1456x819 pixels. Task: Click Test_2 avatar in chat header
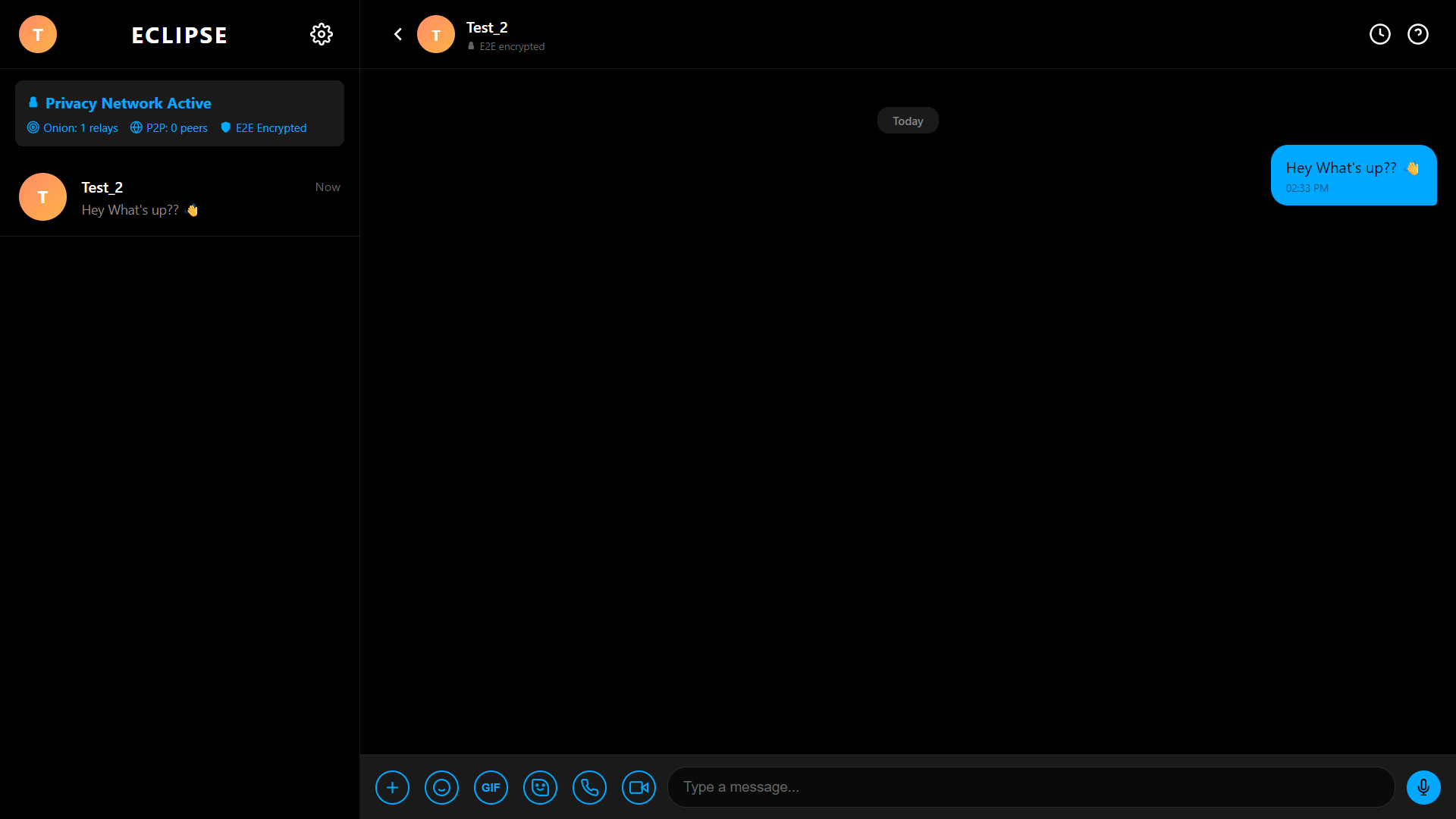pyautogui.click(x=436, y=34)
